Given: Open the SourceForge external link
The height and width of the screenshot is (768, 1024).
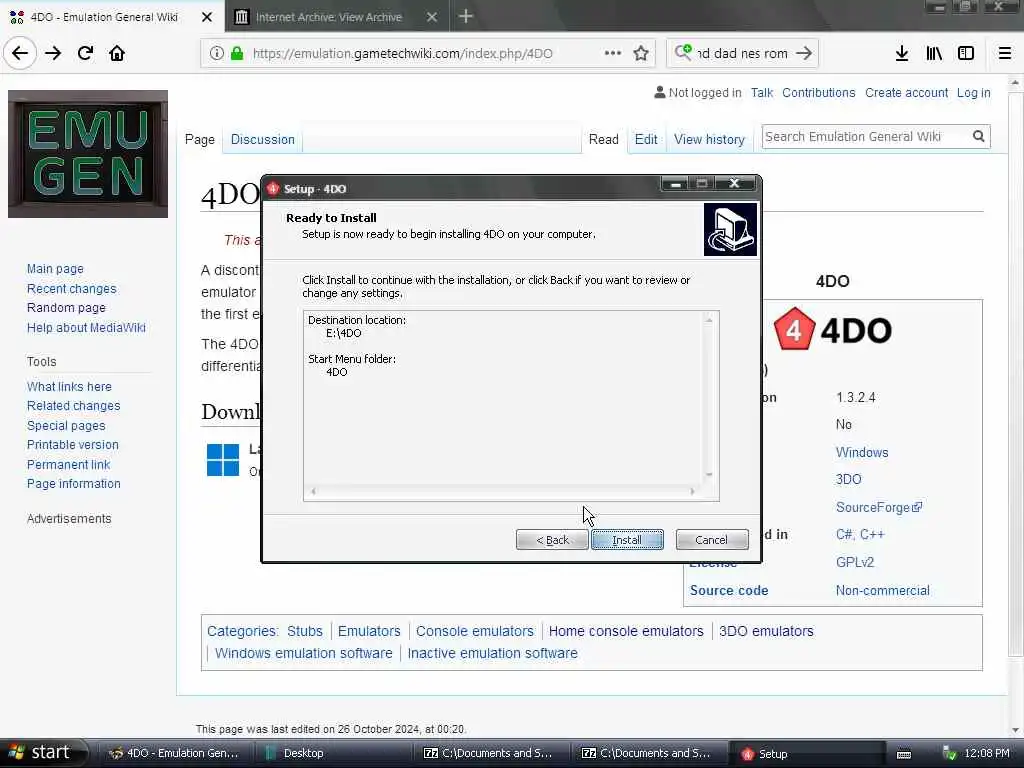Looking at the screenshot, I should tap(878, 507).
